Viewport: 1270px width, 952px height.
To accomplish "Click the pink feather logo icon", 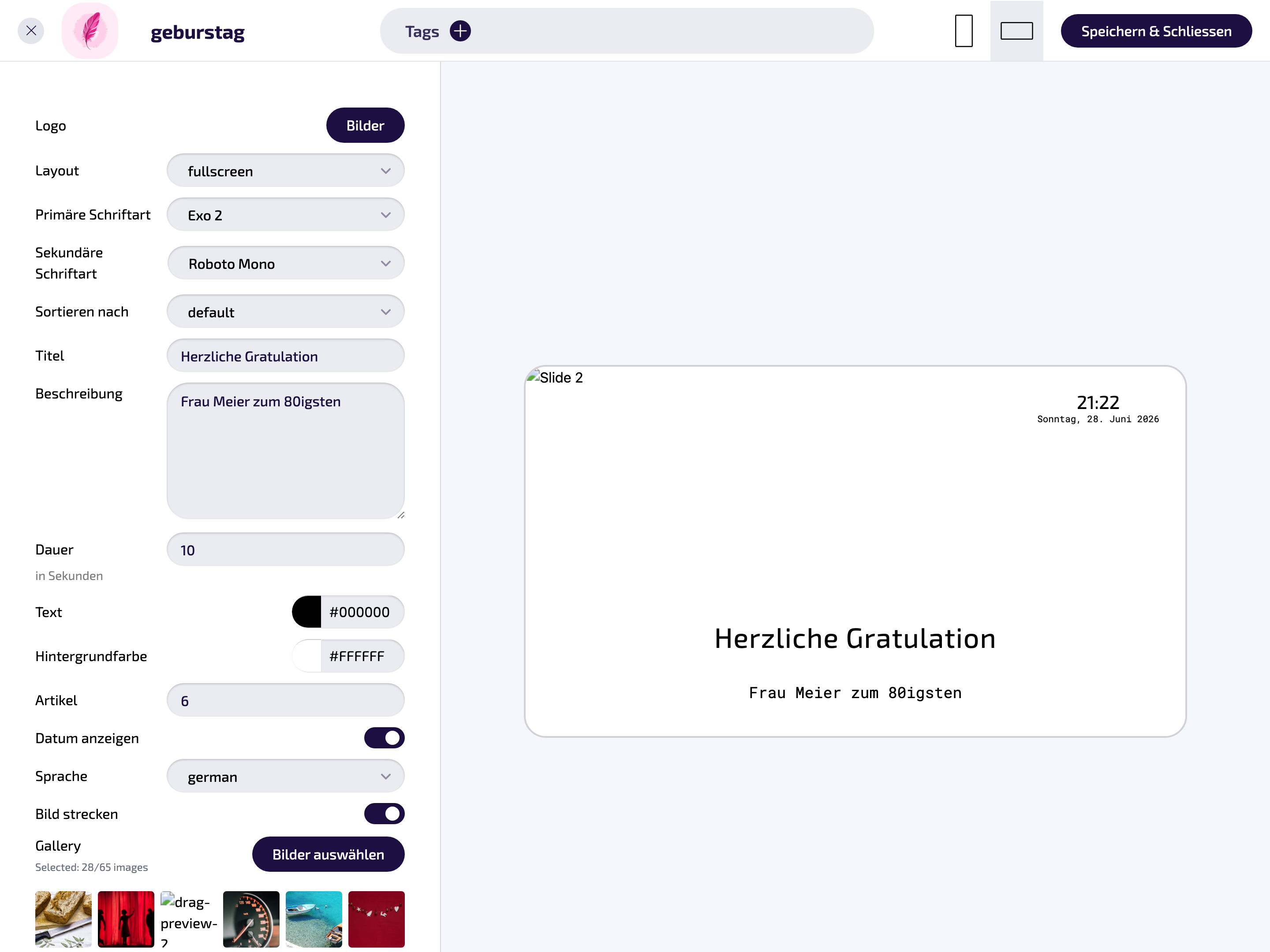I will (x=90, y=31).
